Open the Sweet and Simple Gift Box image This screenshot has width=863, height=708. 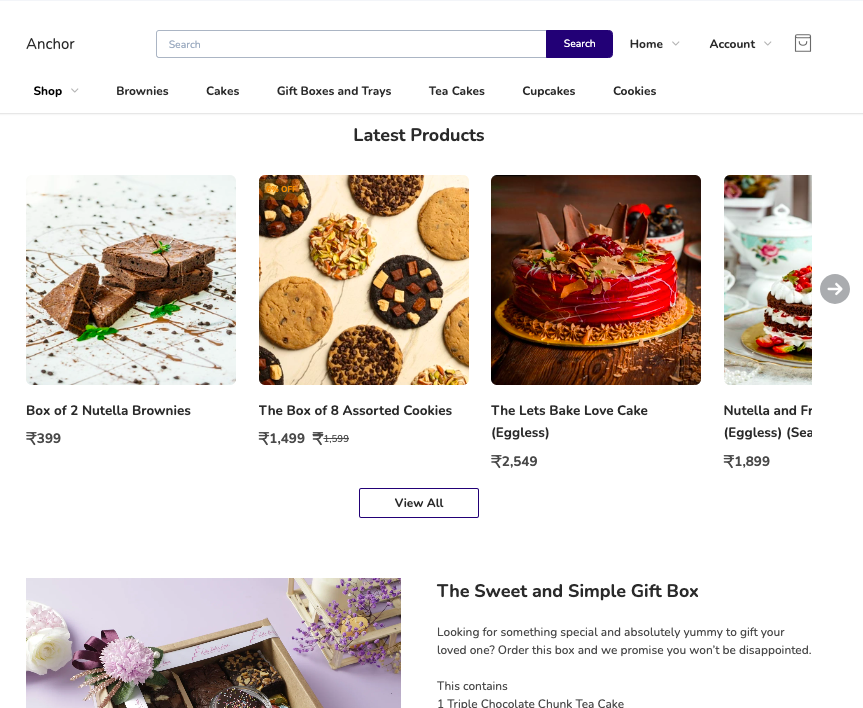tap(214, 643)
